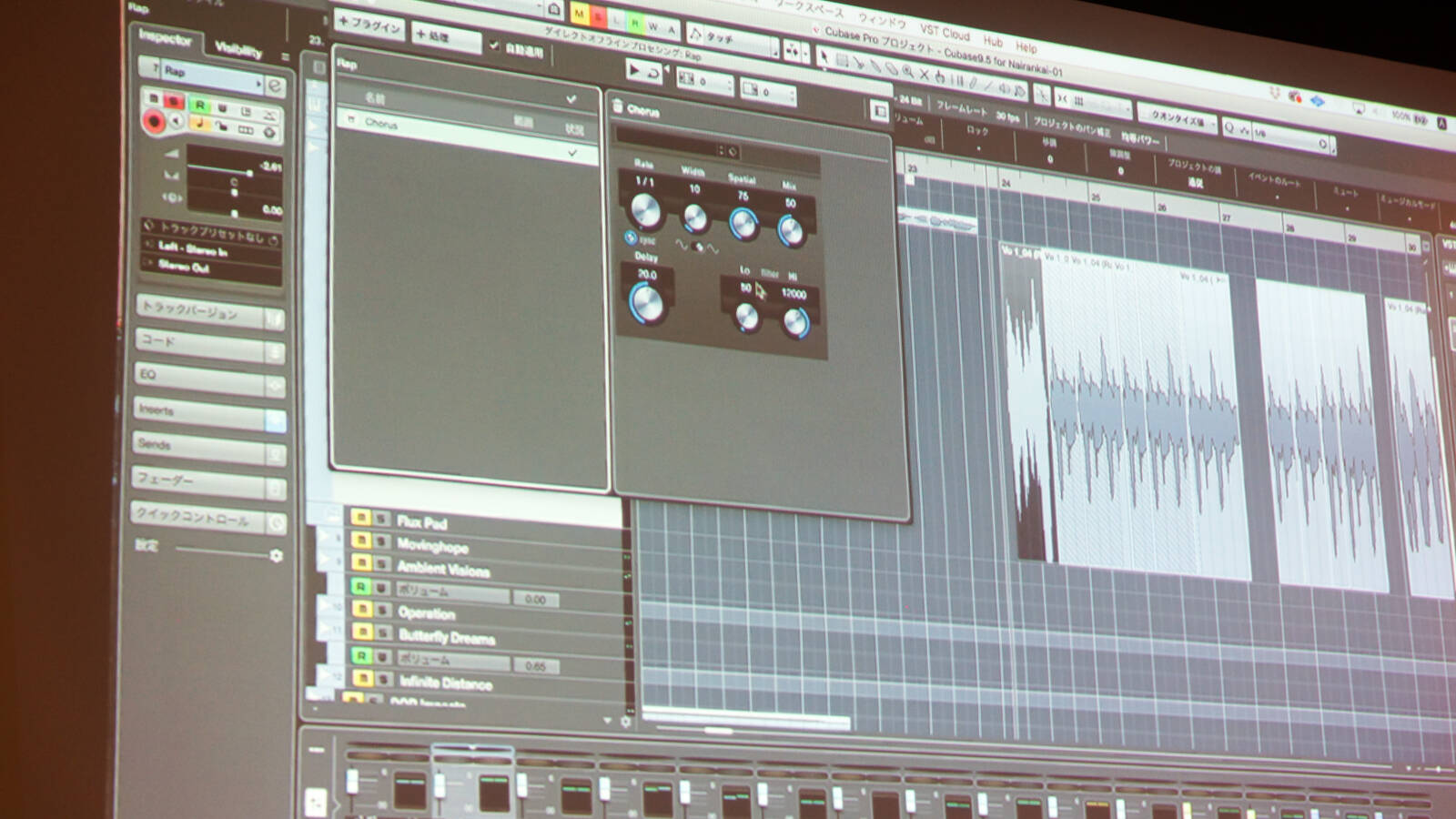
Task: Open the Hub menu
Action: point(993,41)
